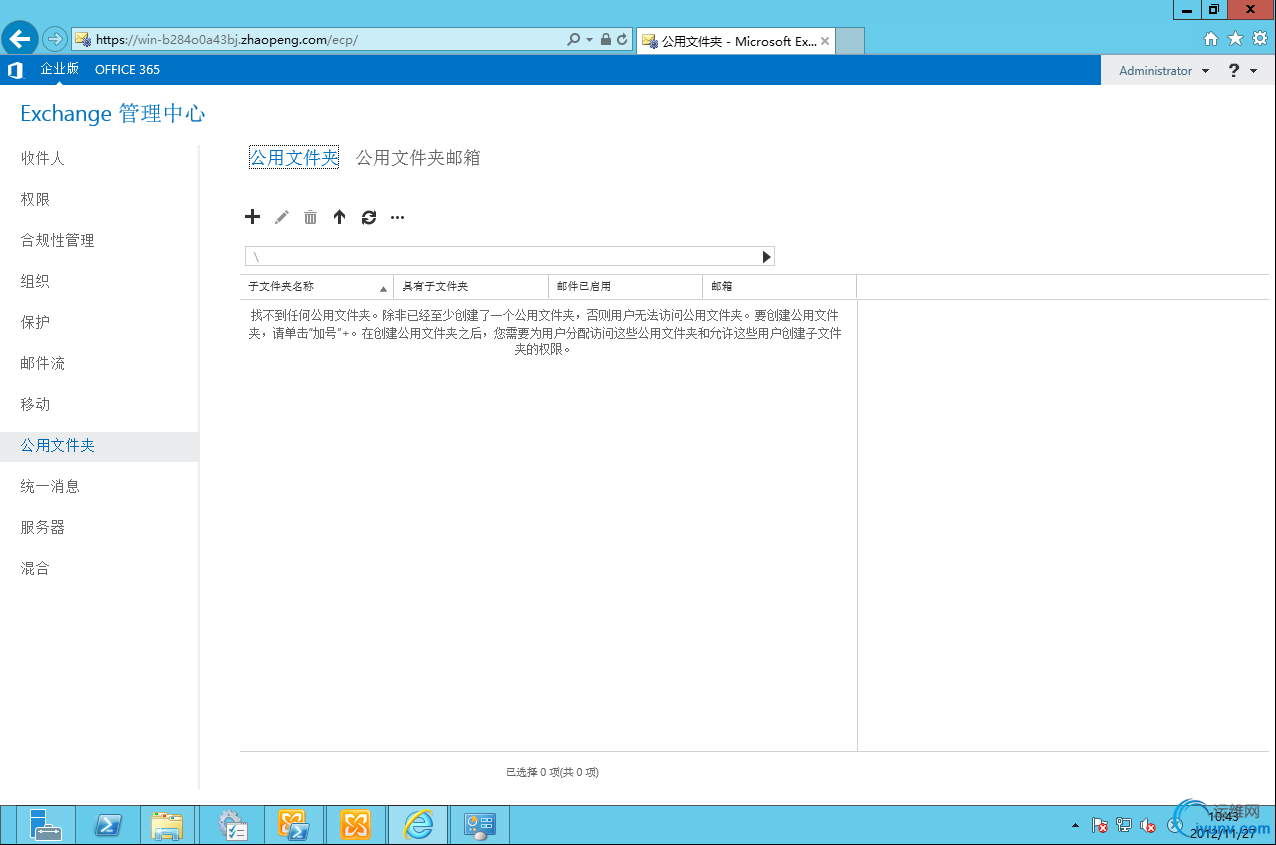Show hidden tray icons arrow
The height and width of the screenshot is (845, 1276).
click(x=1075, y=826)
